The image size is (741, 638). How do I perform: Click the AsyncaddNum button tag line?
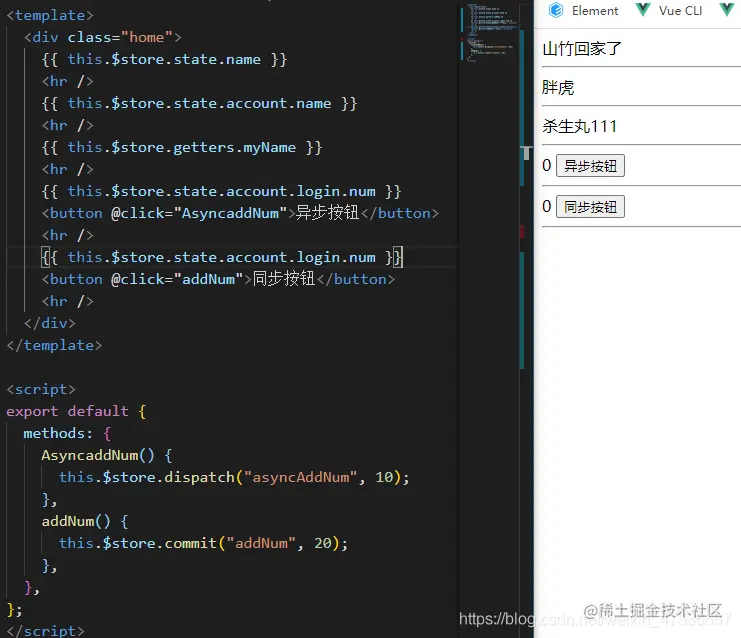pos(240,213)
